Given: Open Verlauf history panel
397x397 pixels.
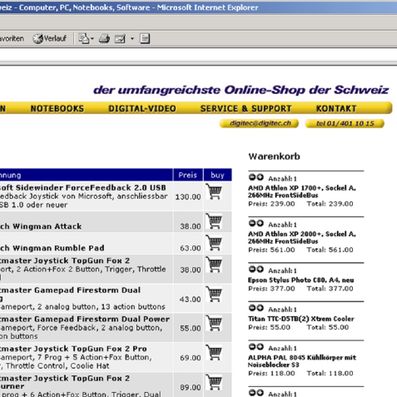Looking at the screenshot, I should (50, 39).
